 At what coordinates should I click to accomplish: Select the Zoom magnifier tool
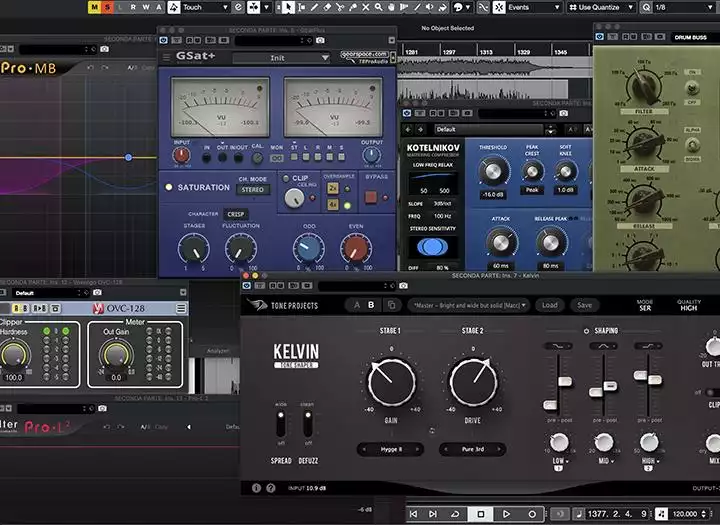(378, 7)
